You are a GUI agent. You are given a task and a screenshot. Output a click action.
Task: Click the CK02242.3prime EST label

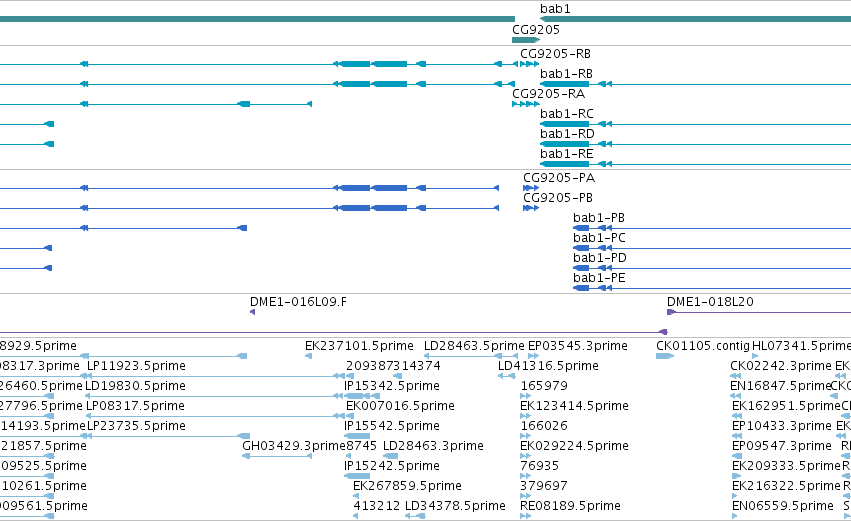point(780,366)
